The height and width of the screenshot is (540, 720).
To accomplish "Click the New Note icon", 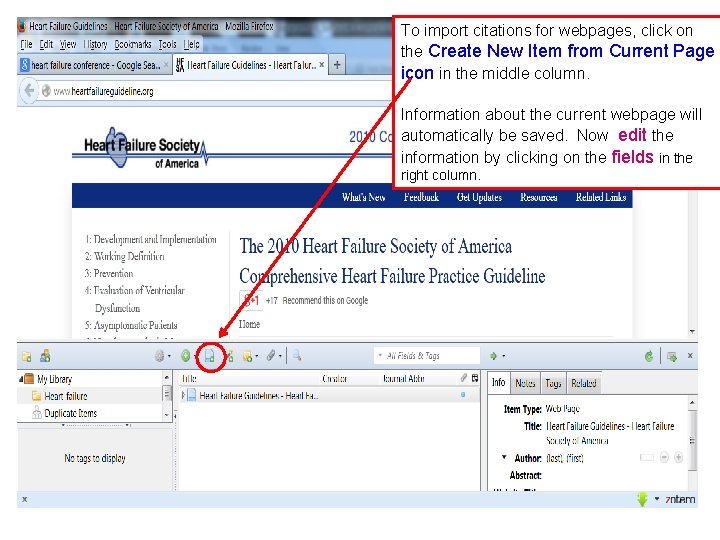I will [x=248, y=356].
